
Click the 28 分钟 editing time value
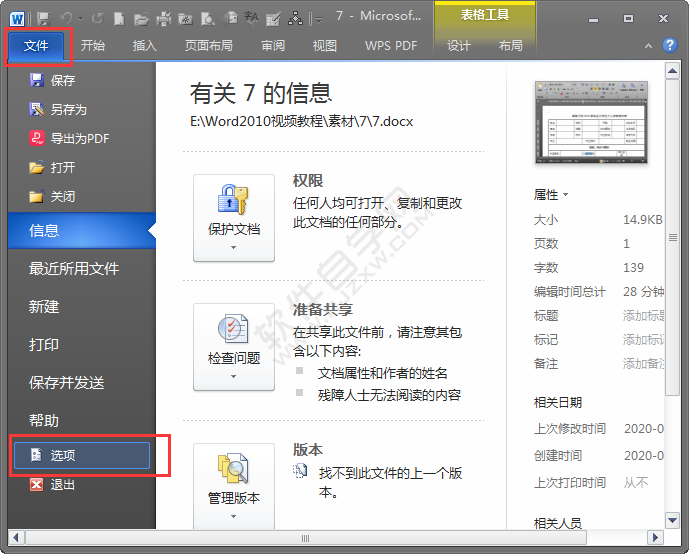[644, 292]
